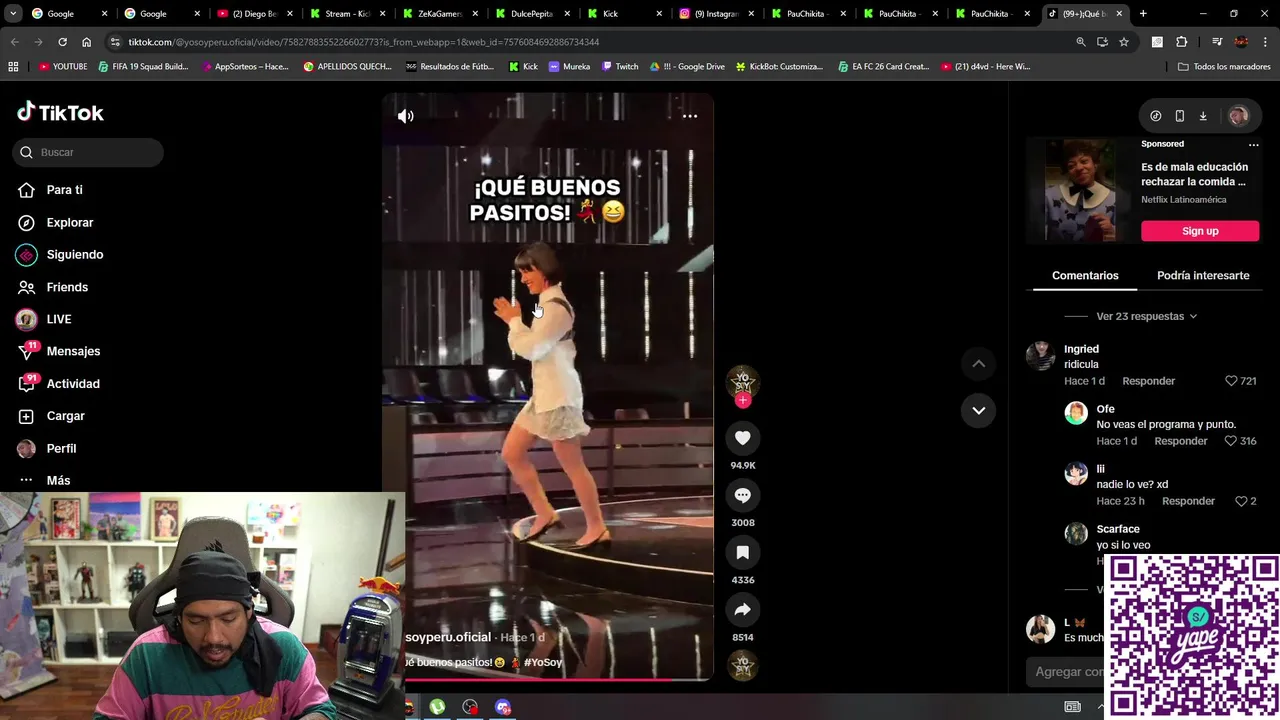Click the download desktop app icon
The image size is (1280, 720).
(x=1203, y=116)
